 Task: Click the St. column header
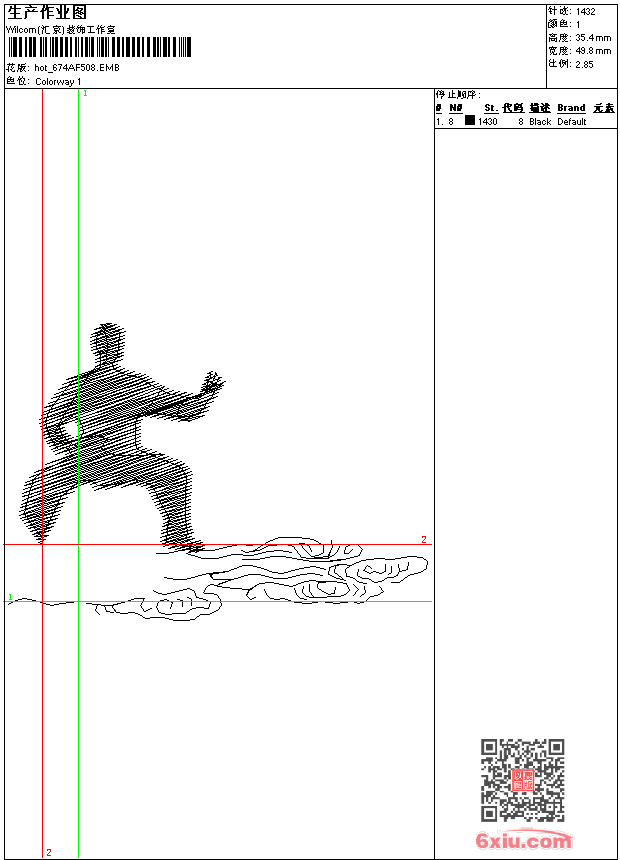coord(491,108)
